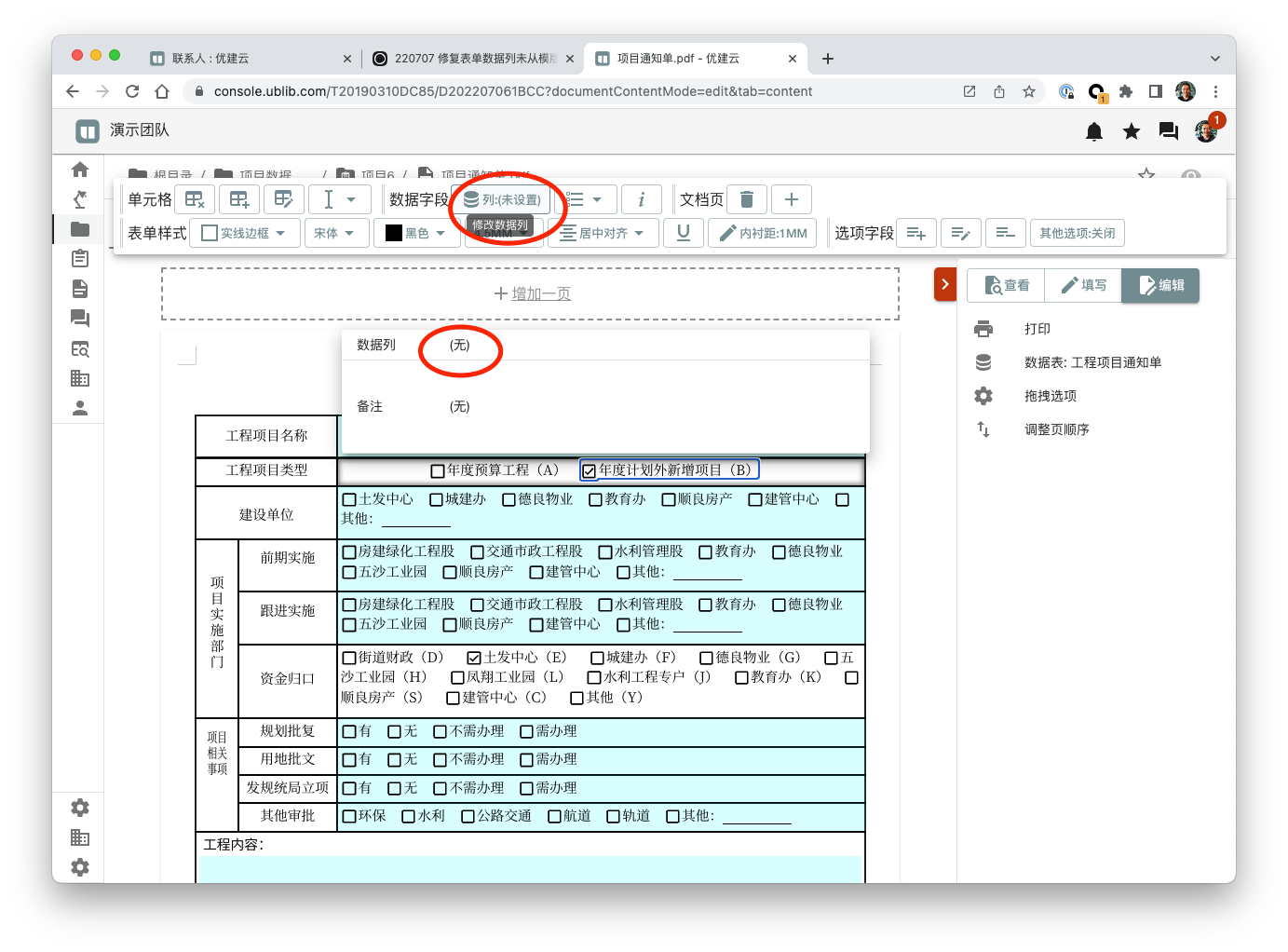Viewport: 1288px width, 952px height.
Task: Click the 备注 (无) value in the popup
Action: [x=459, y=406]
